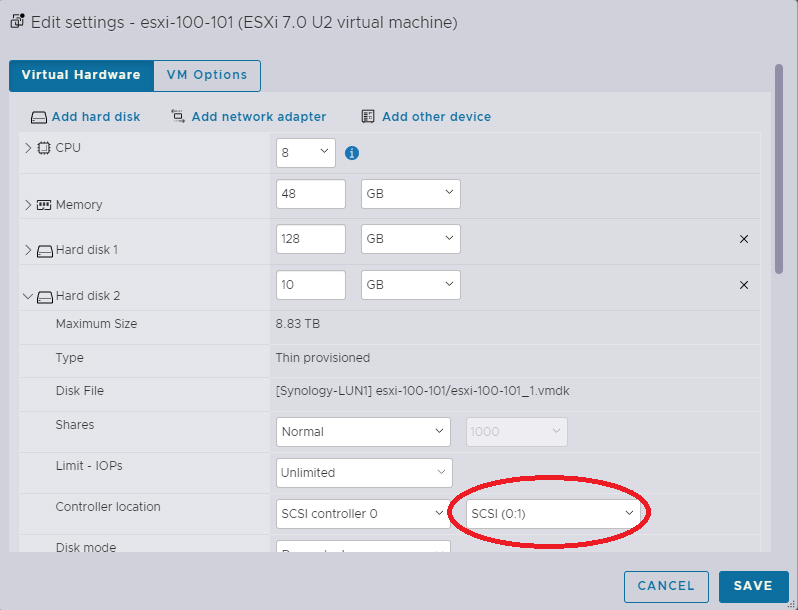Click the Add hard disk icon
The image size is (798, 610).
(x=39, y=117)
